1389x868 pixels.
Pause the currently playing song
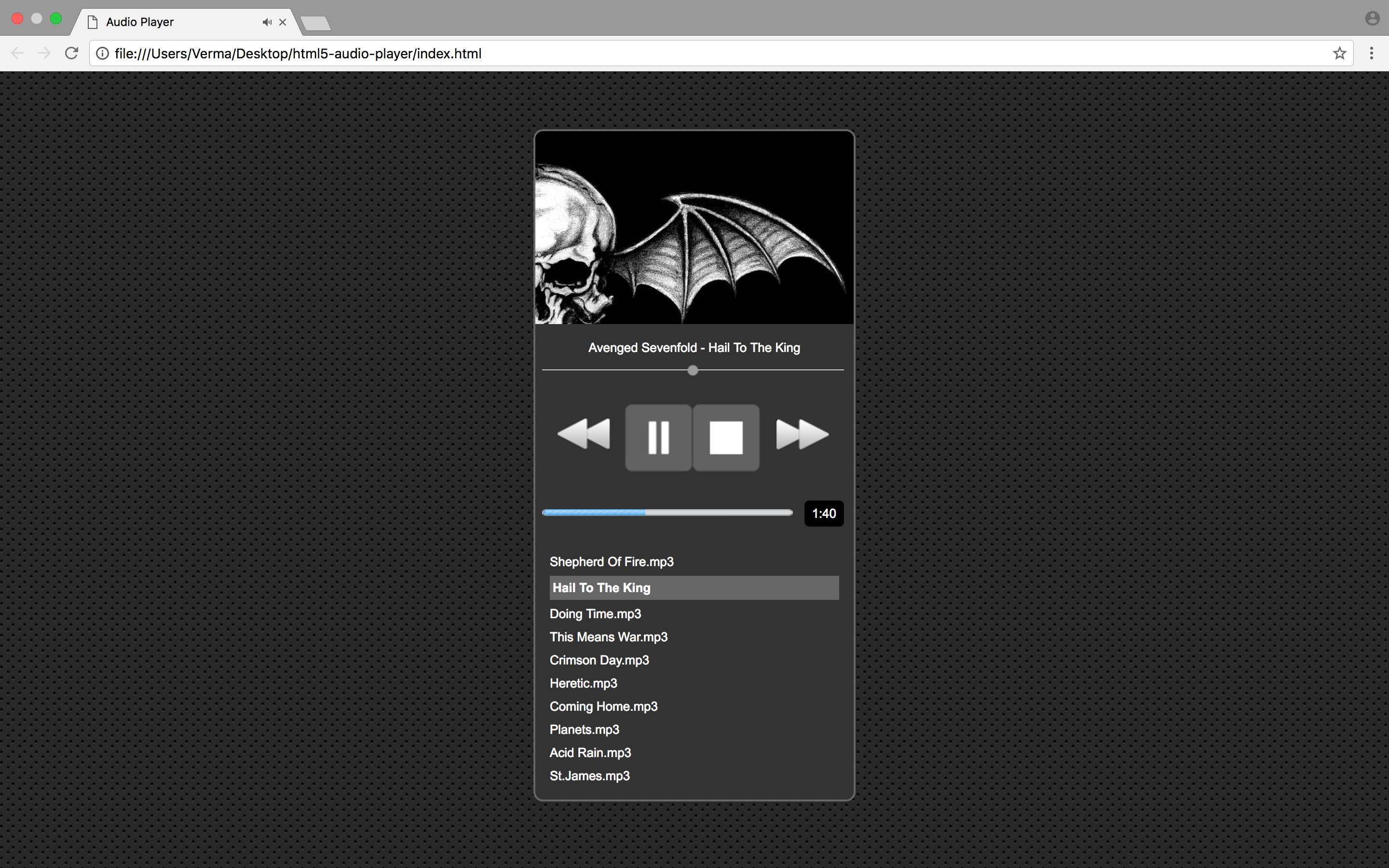point(658,437)
